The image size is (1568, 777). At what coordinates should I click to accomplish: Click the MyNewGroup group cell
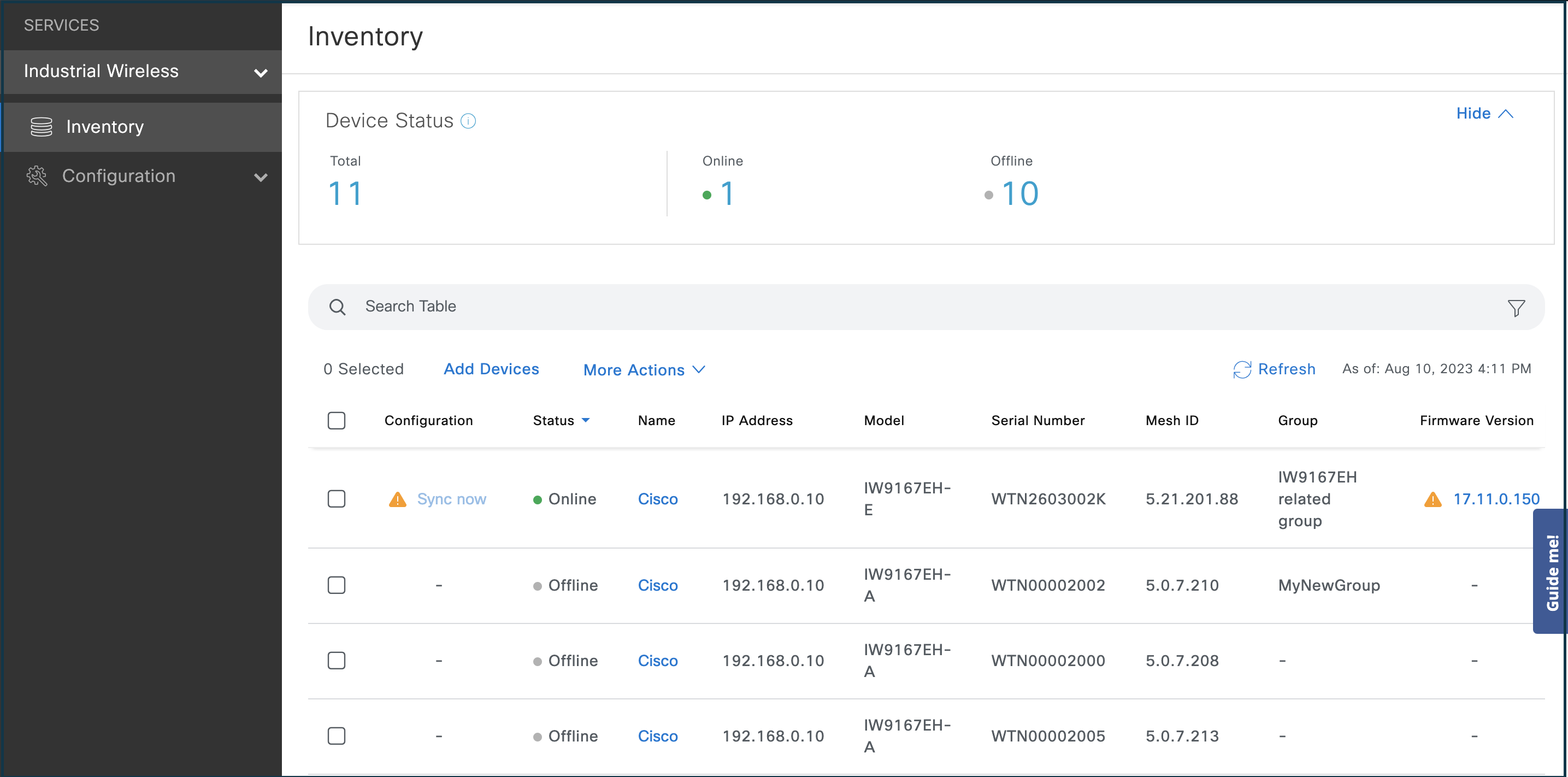(x=1329, y=585)
